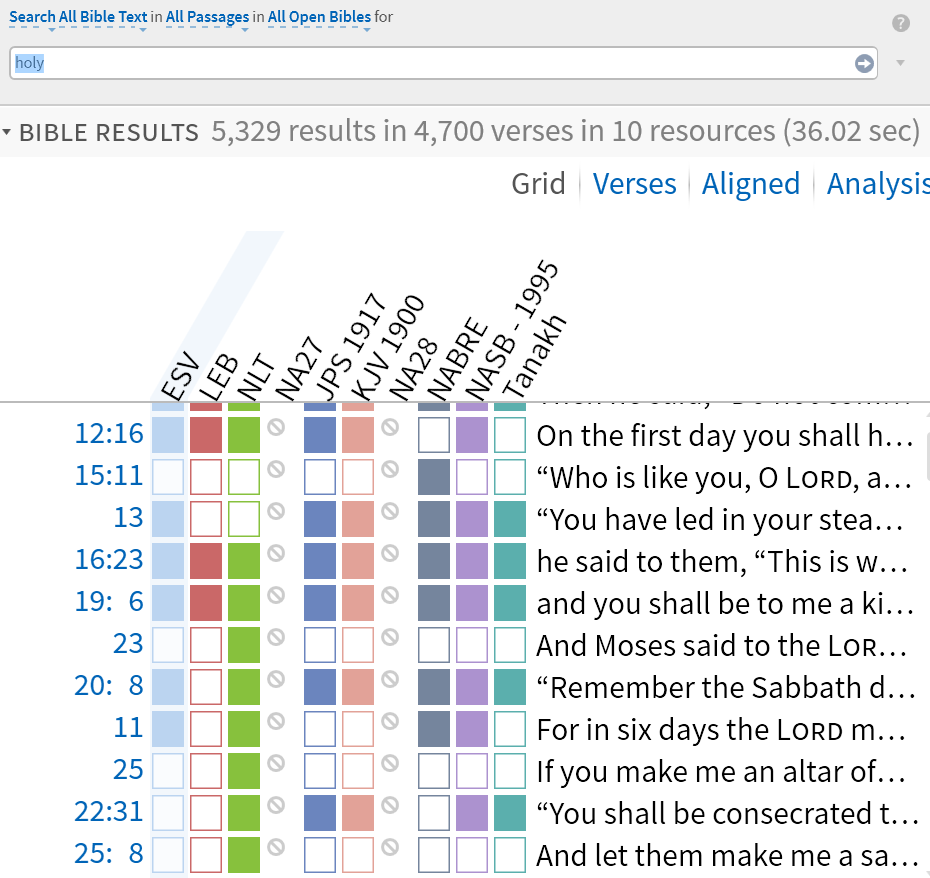Open the All Bible Text dropdown
Viewport: 930px width, 878px height.
click(103, 17)
